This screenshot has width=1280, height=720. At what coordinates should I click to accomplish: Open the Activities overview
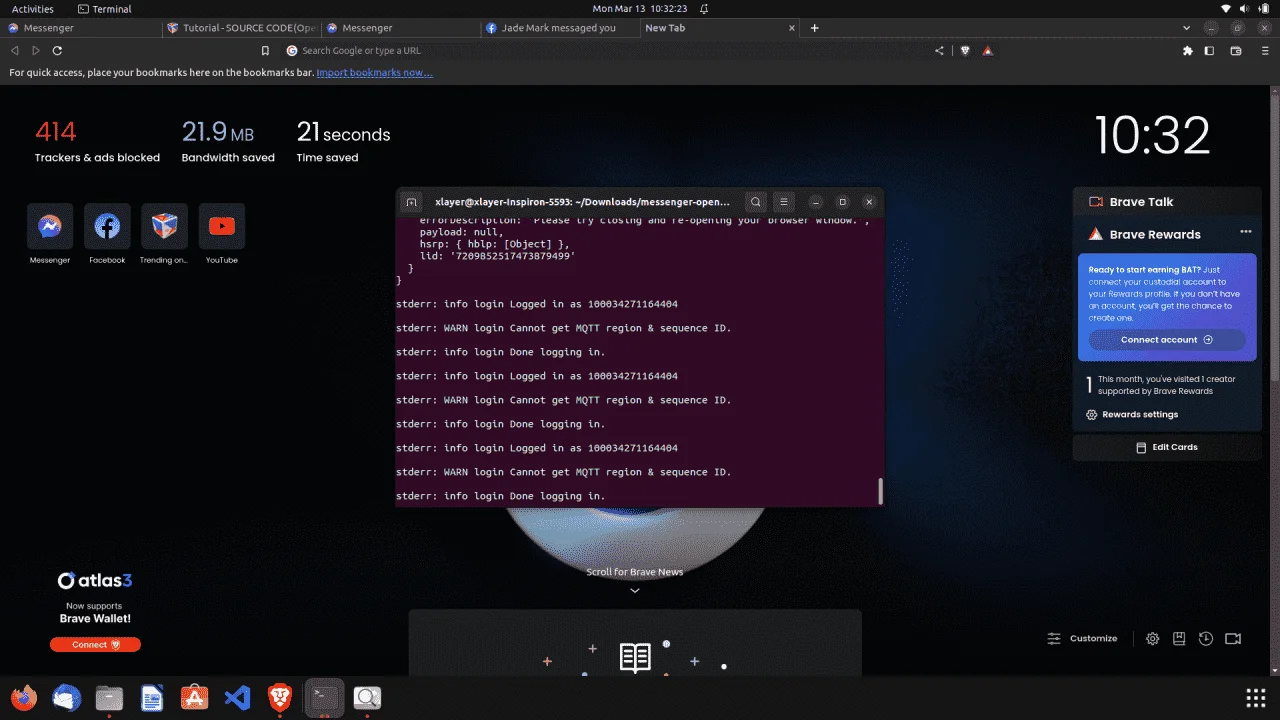(x=33, y=8)
